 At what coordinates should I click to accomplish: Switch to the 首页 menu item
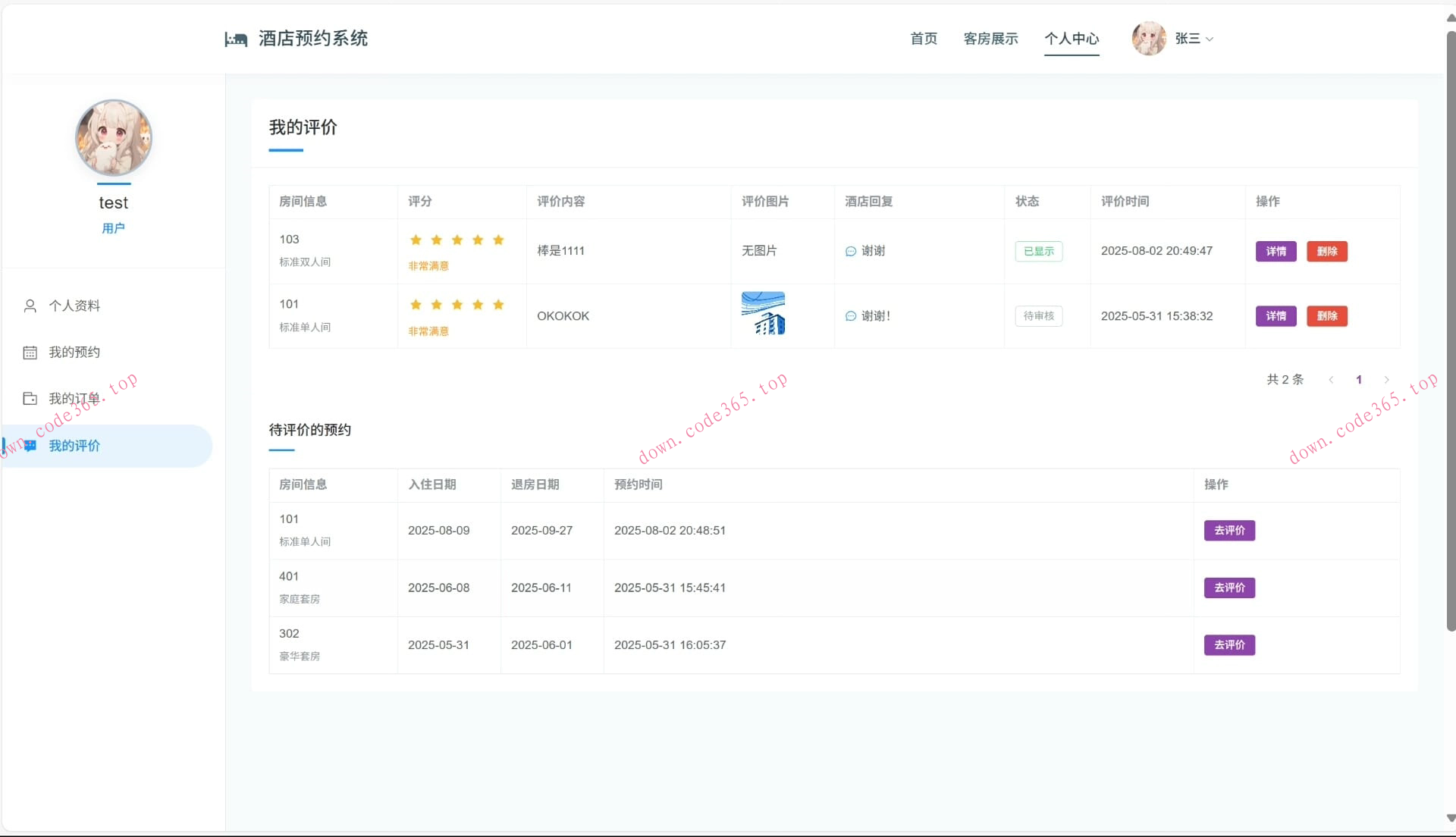click(x=923, y=39)
